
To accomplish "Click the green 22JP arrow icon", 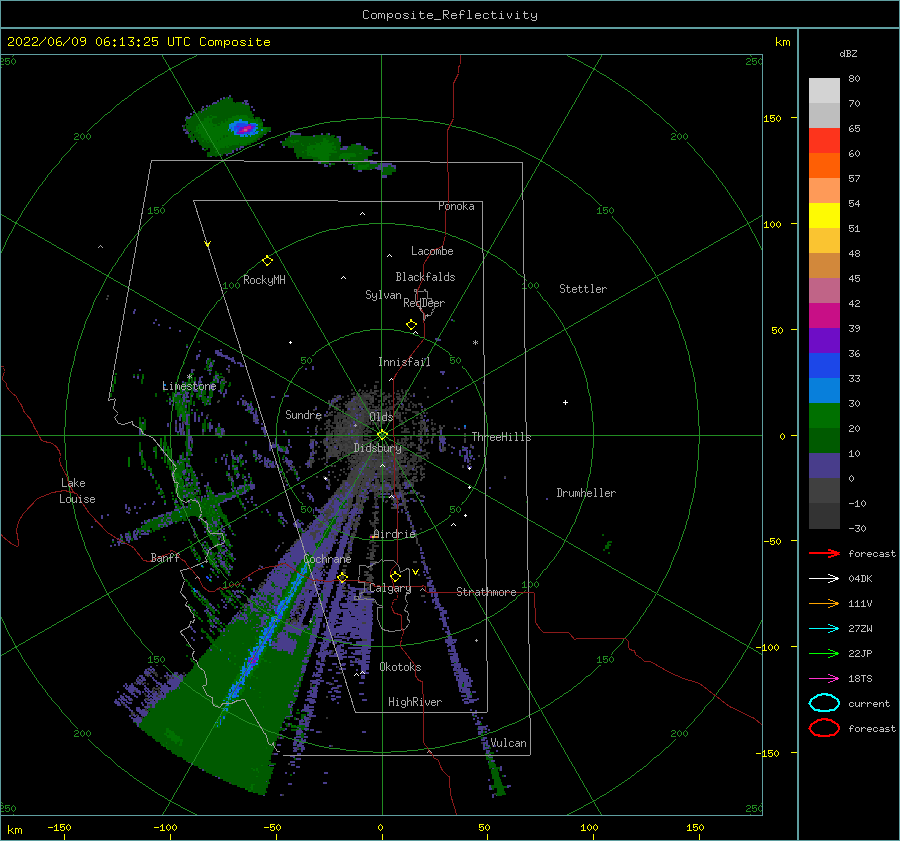I will click(824, 653).
